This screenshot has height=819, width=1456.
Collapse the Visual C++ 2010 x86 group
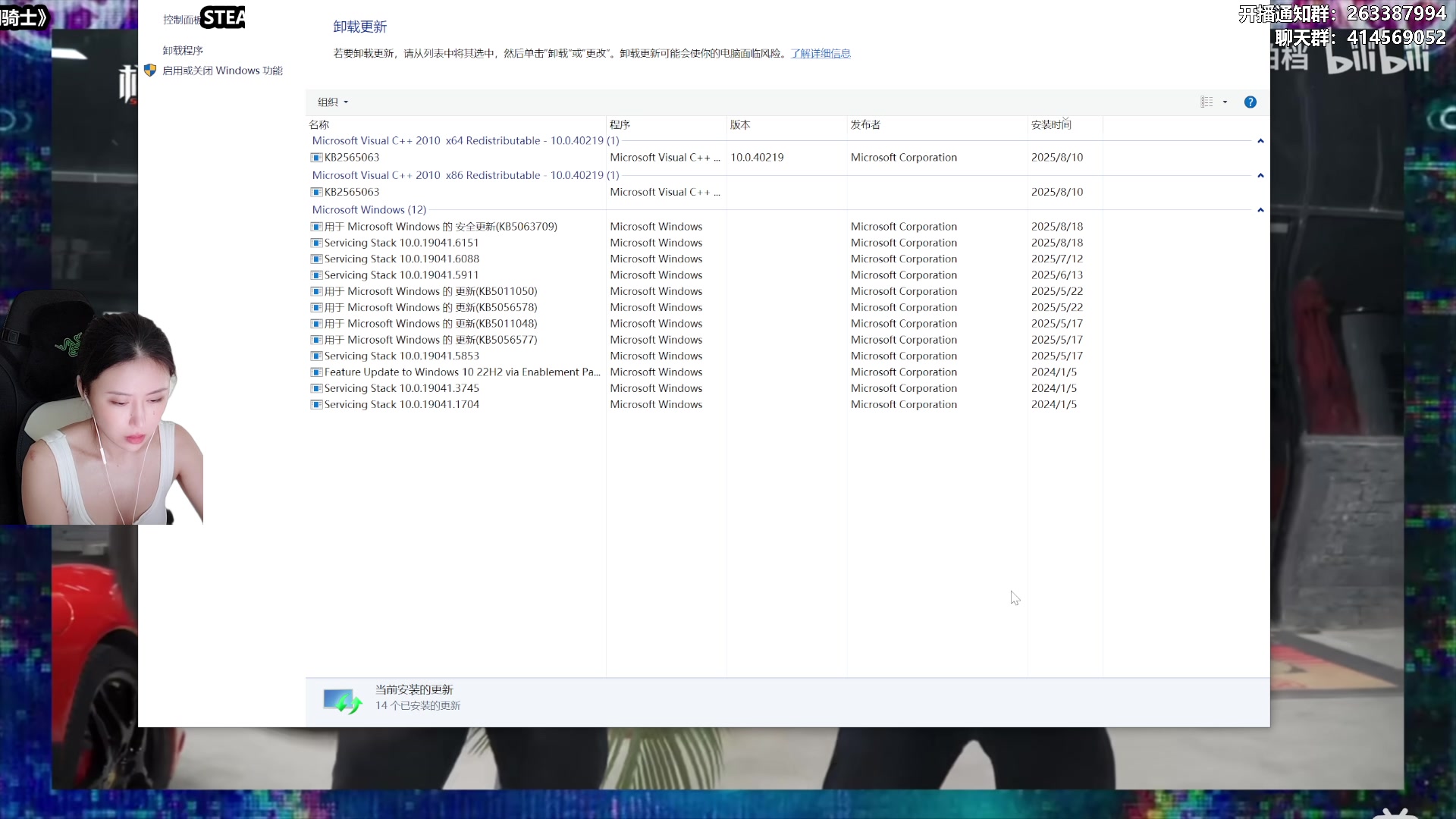click(1260, 175)
